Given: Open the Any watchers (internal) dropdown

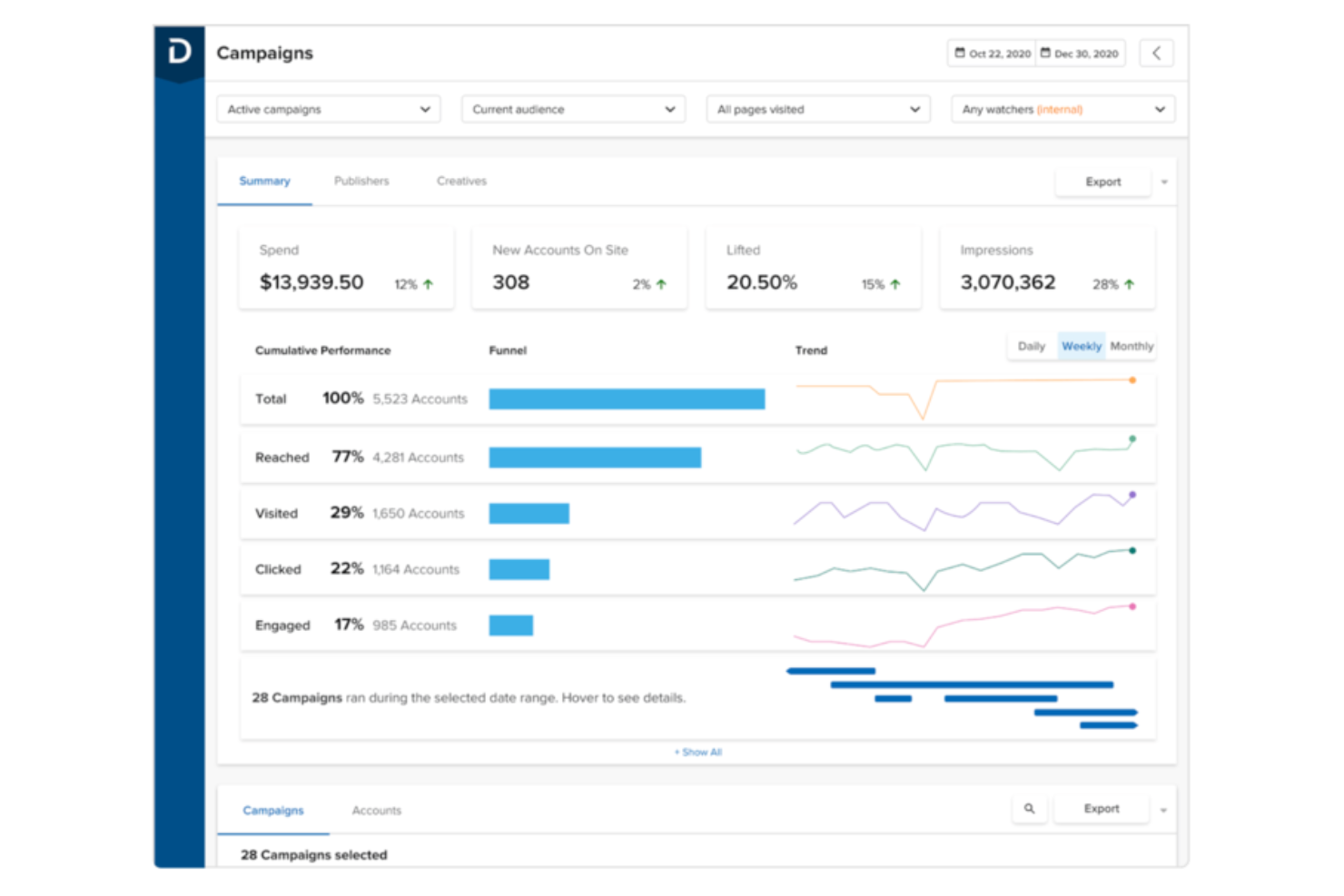Looking at the screenshot, I should (x=1063, y=109).
